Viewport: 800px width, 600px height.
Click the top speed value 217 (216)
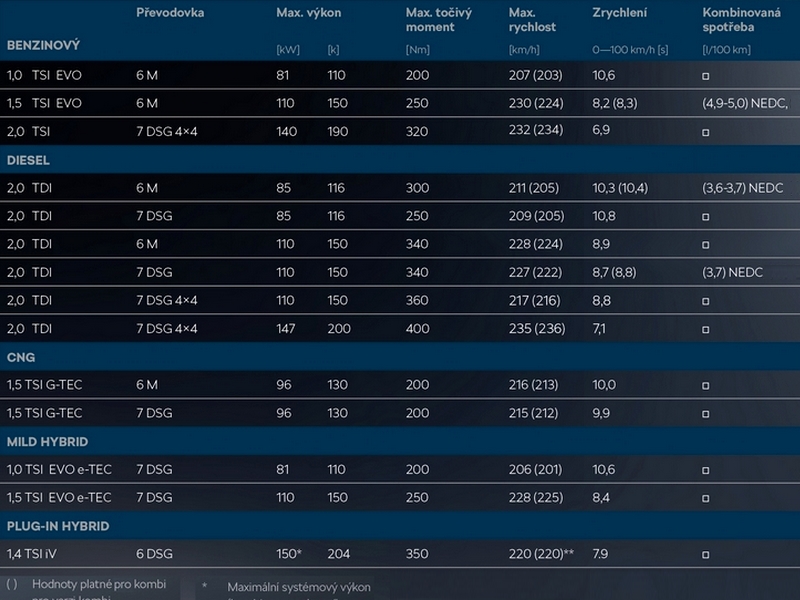[535, 301]
